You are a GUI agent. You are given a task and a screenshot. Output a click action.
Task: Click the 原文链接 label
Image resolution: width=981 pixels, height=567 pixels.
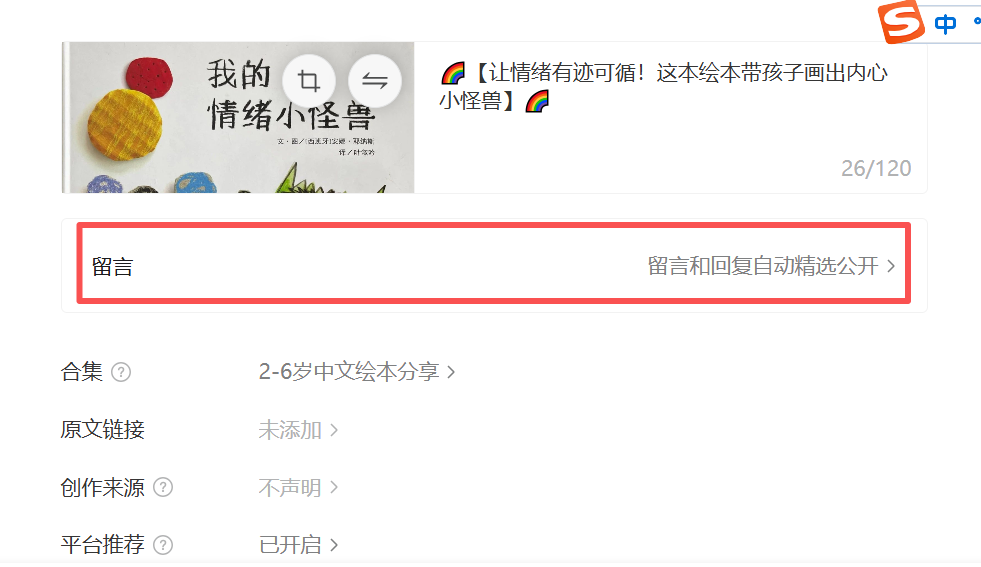[x=103, y=430]
